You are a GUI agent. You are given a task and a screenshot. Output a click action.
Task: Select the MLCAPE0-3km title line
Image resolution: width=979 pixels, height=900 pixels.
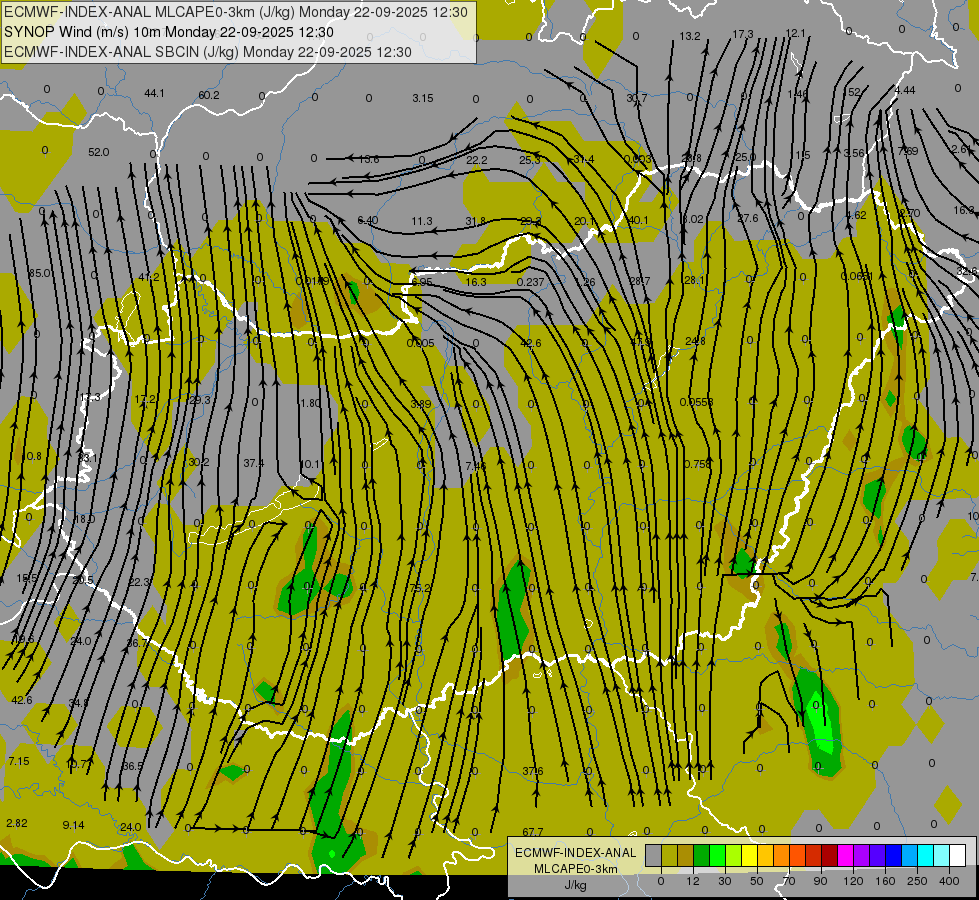(x=235, y=11)
